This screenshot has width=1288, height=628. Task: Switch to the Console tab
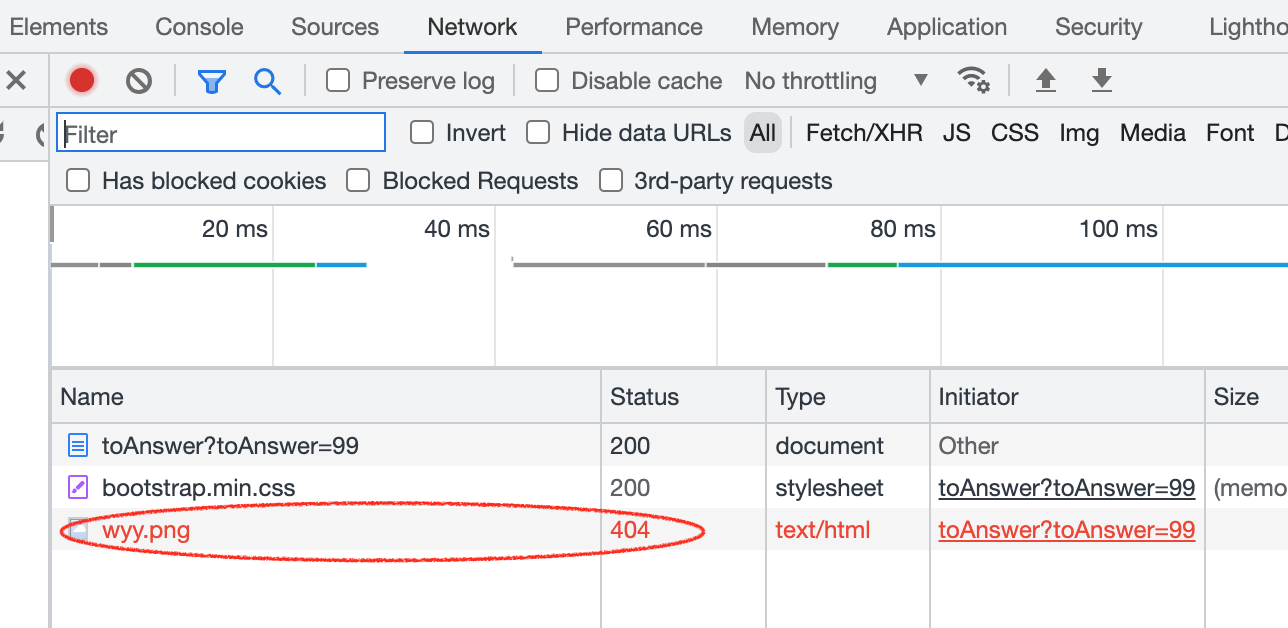[199, 27]
